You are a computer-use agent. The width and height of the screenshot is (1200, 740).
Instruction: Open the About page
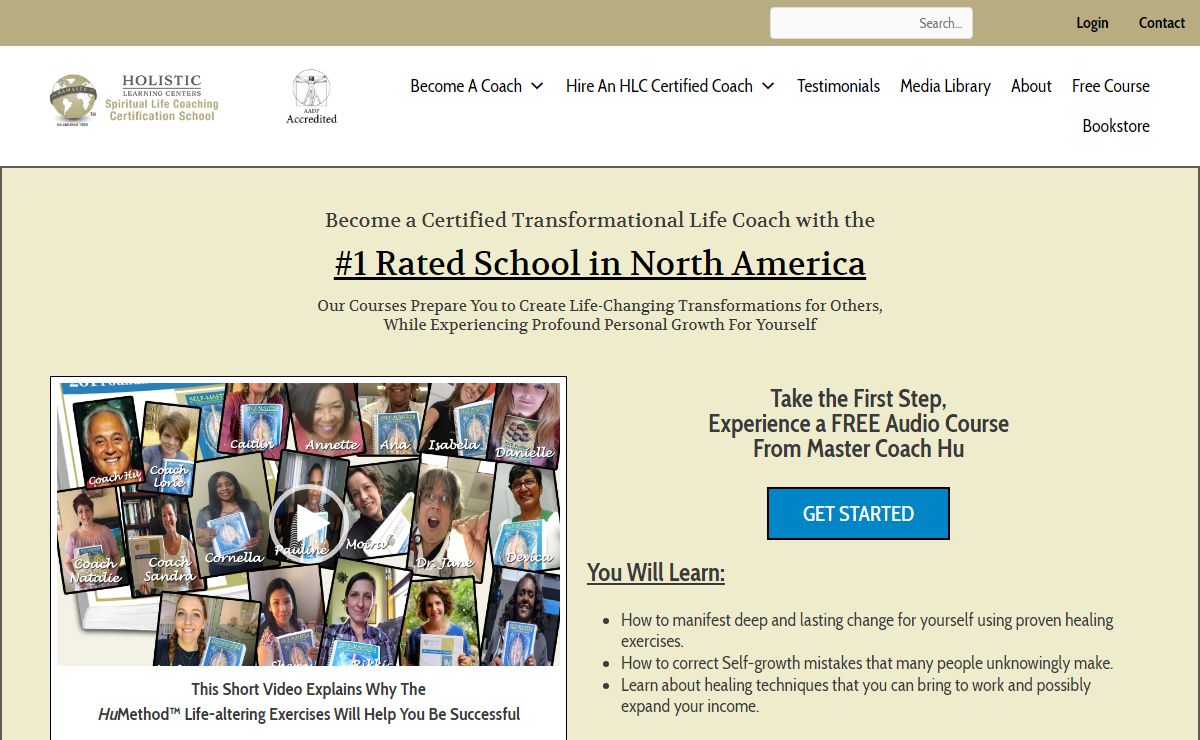1031,86
